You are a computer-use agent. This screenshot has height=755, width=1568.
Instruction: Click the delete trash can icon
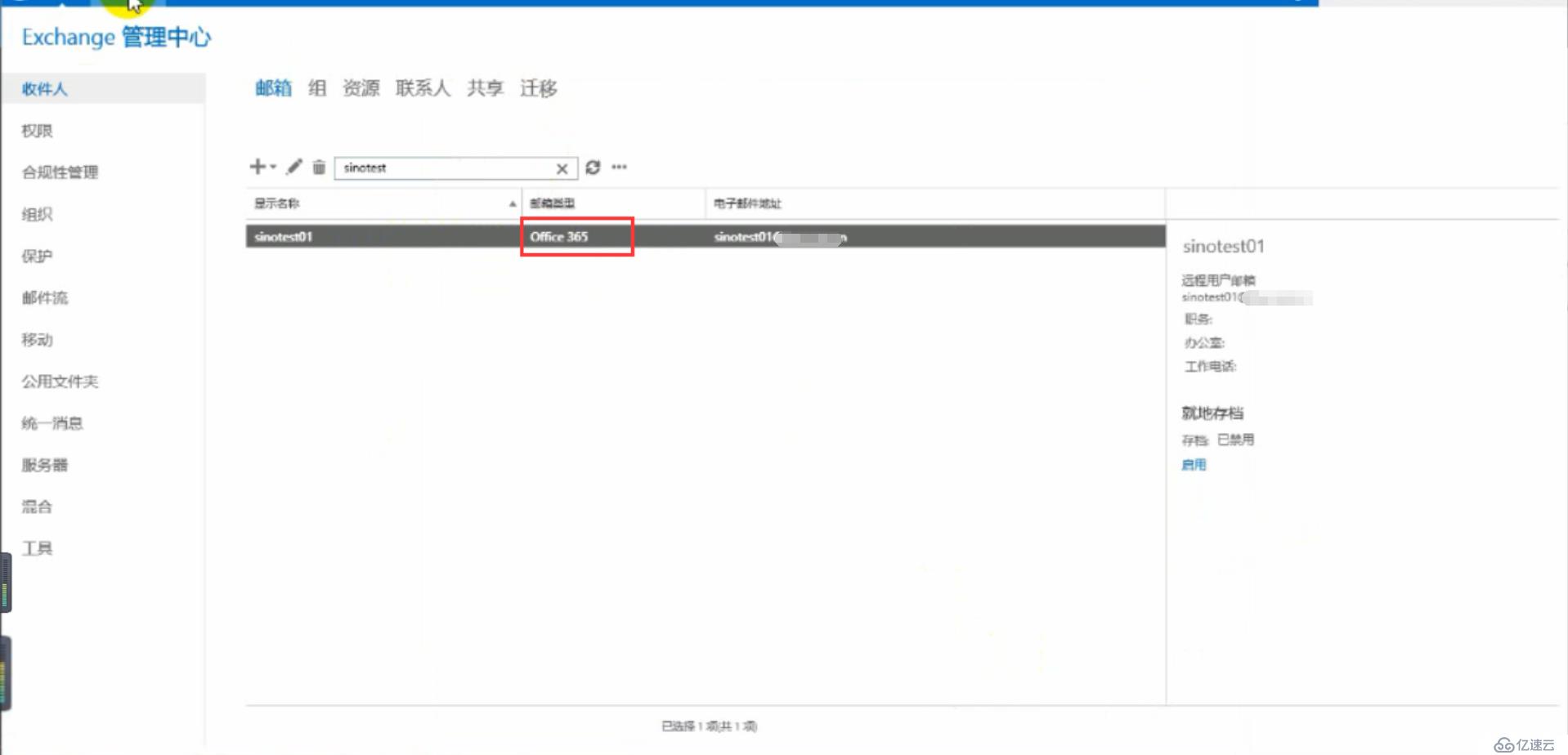point(319,167)
